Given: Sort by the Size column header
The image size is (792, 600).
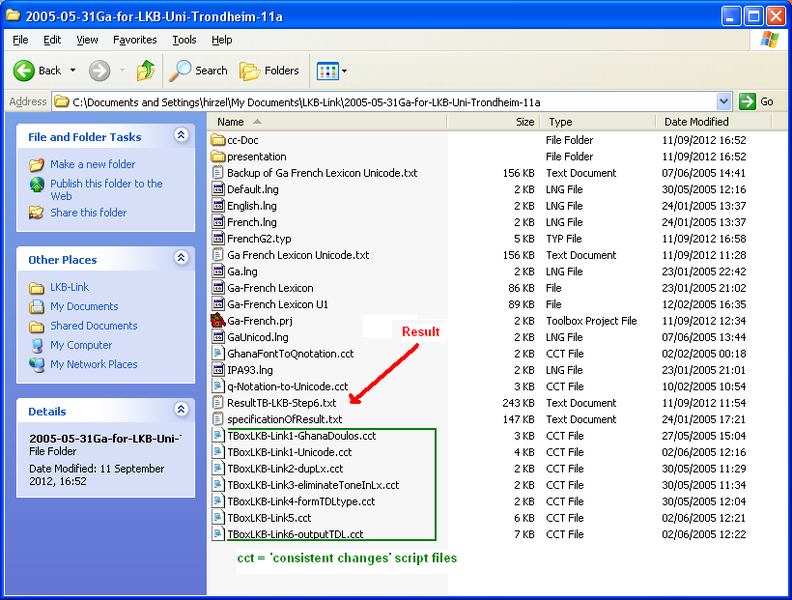Looking at the screenshot, I should 493,122.
